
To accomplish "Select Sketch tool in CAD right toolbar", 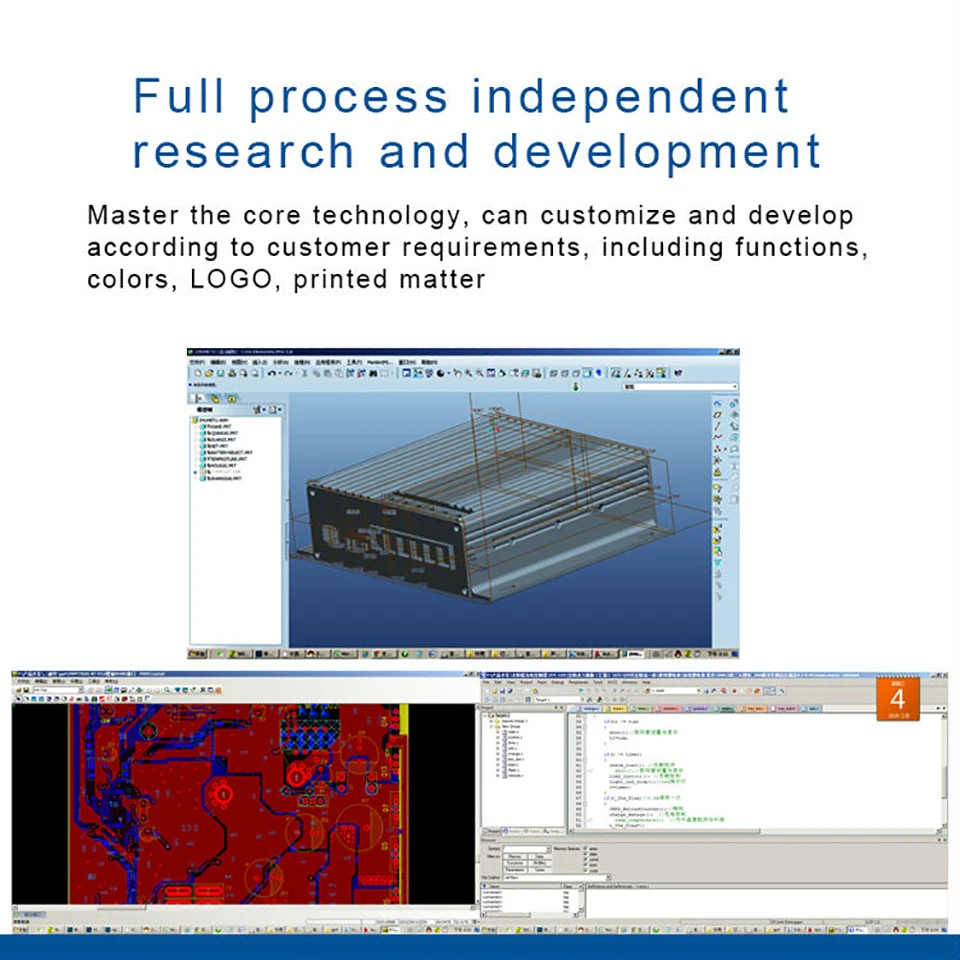I will (x=718, y=403).
